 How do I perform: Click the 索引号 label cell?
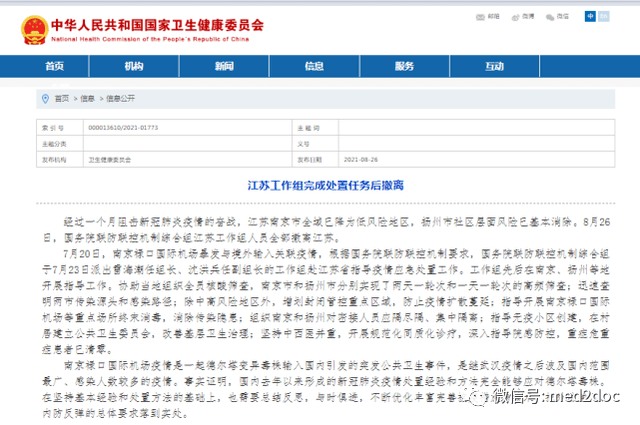(60, 128)
